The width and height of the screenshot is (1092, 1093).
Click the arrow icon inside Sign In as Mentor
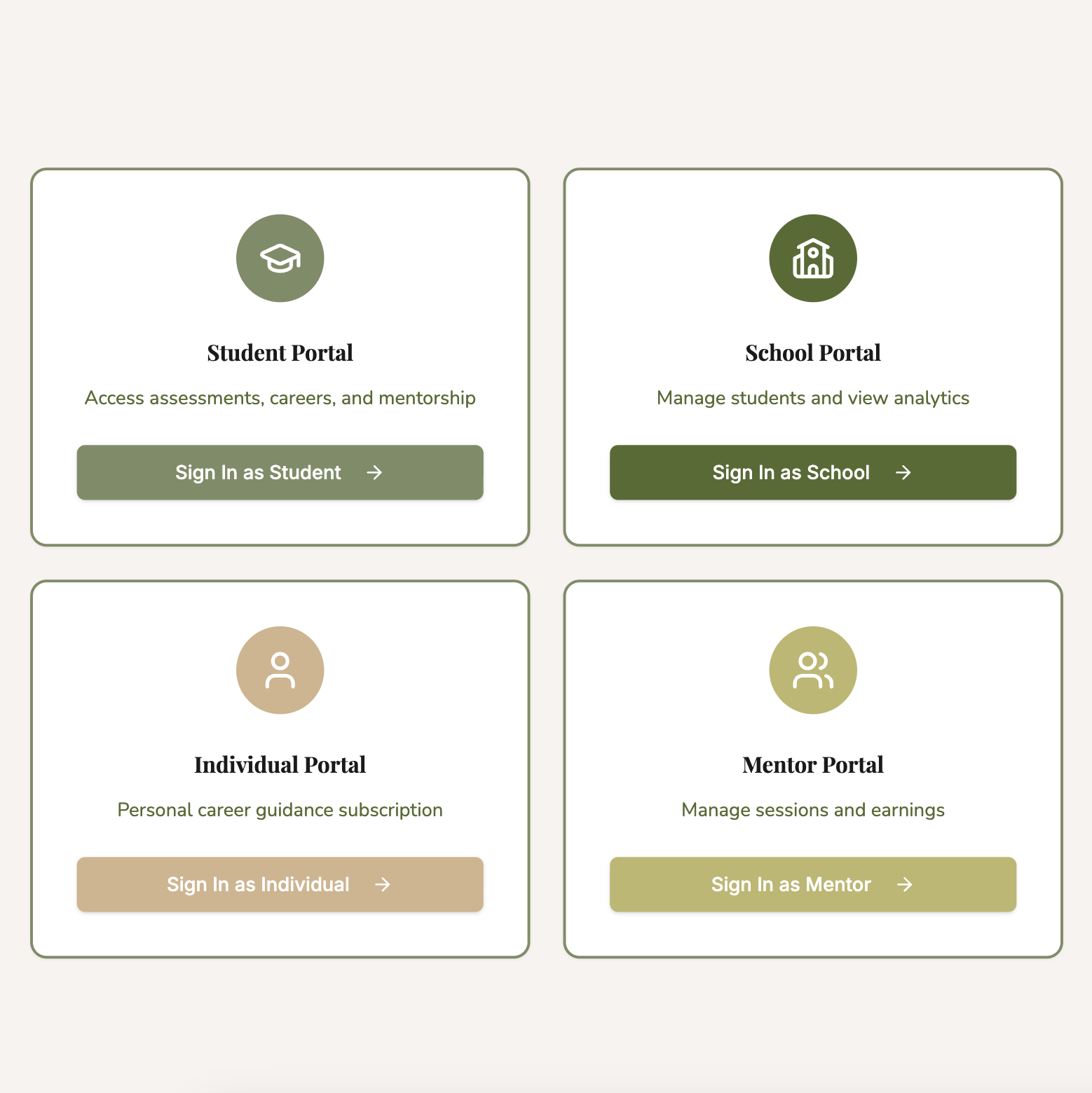pos(905,884)
